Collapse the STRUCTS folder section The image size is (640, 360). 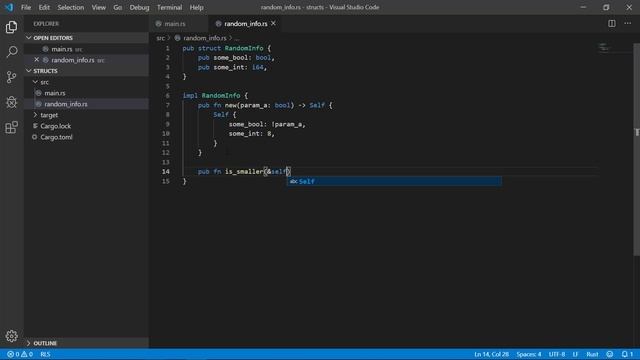tap(29, 71)
